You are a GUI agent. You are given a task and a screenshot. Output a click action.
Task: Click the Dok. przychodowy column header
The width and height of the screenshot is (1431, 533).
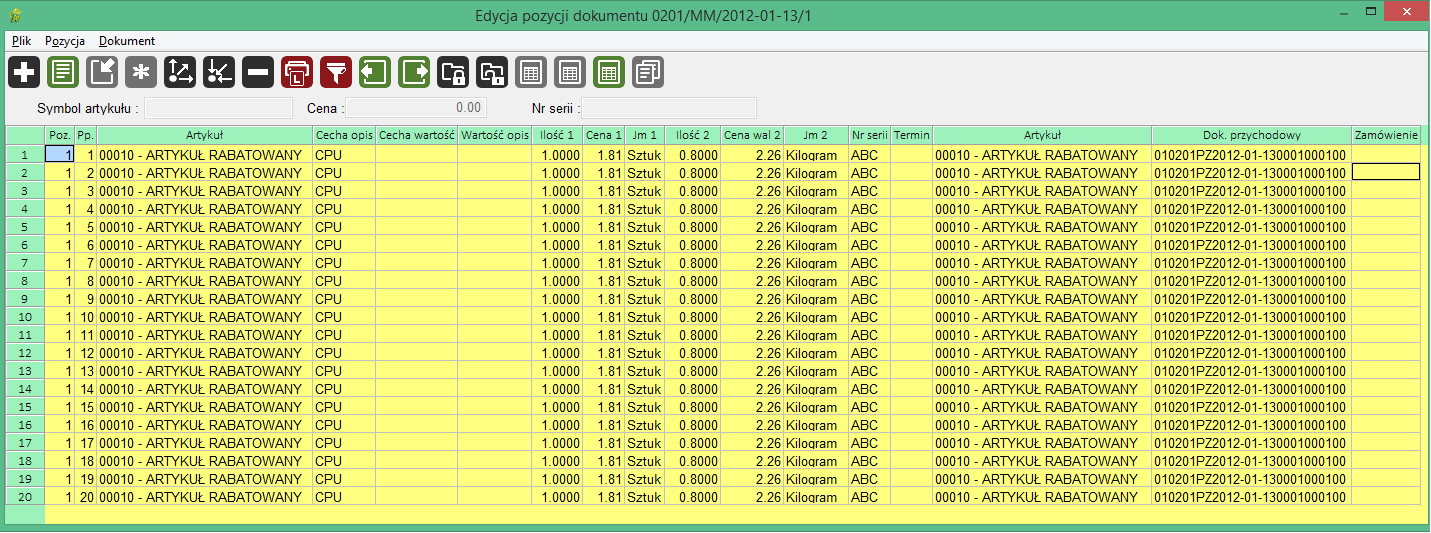pyautogui.click(x=1251, y=135)
